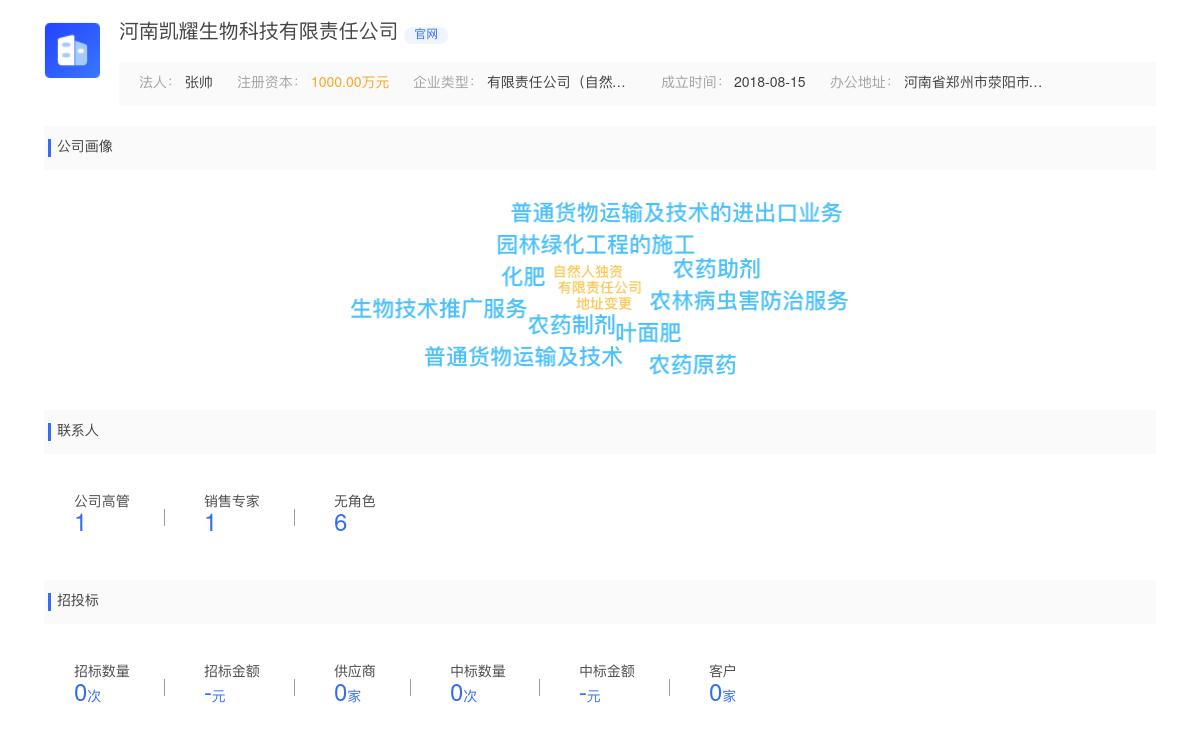Viewport: 1200px width, 752px height.
Task: Click legal representative name 张帅
Action: pos(199,83)
